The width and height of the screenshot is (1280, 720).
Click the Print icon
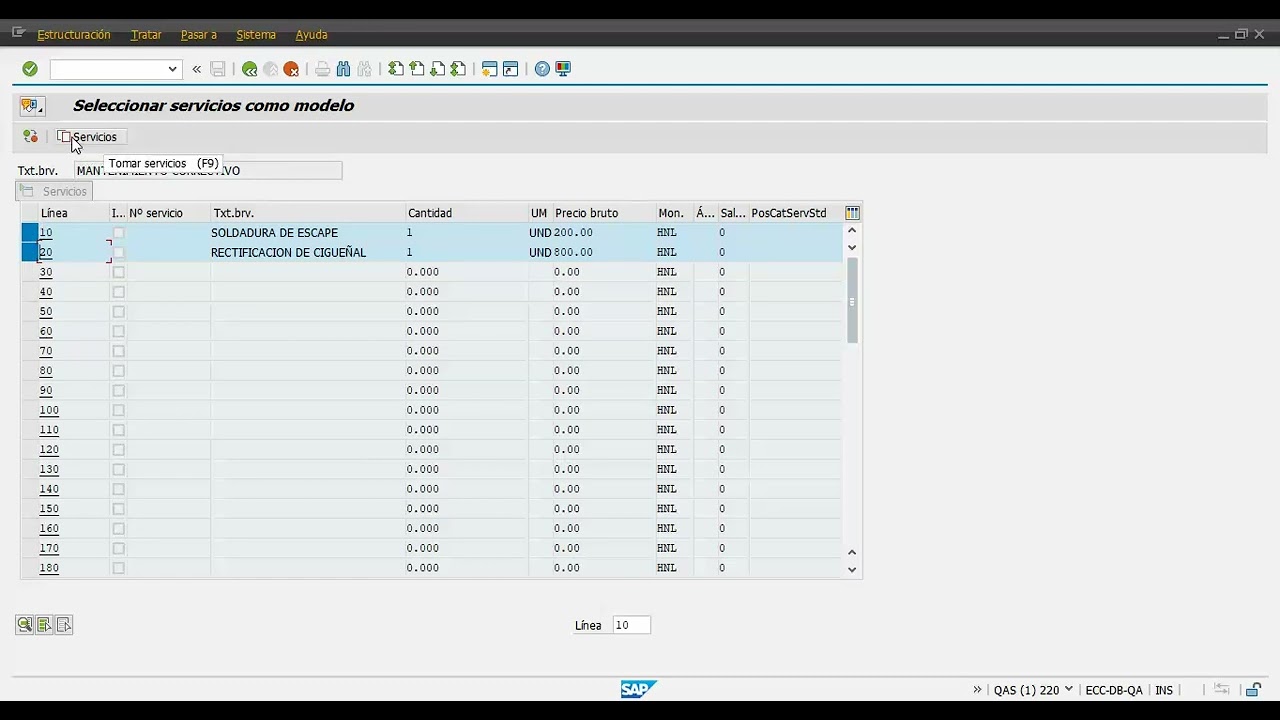pyautogui.click(x=322, y=69)
